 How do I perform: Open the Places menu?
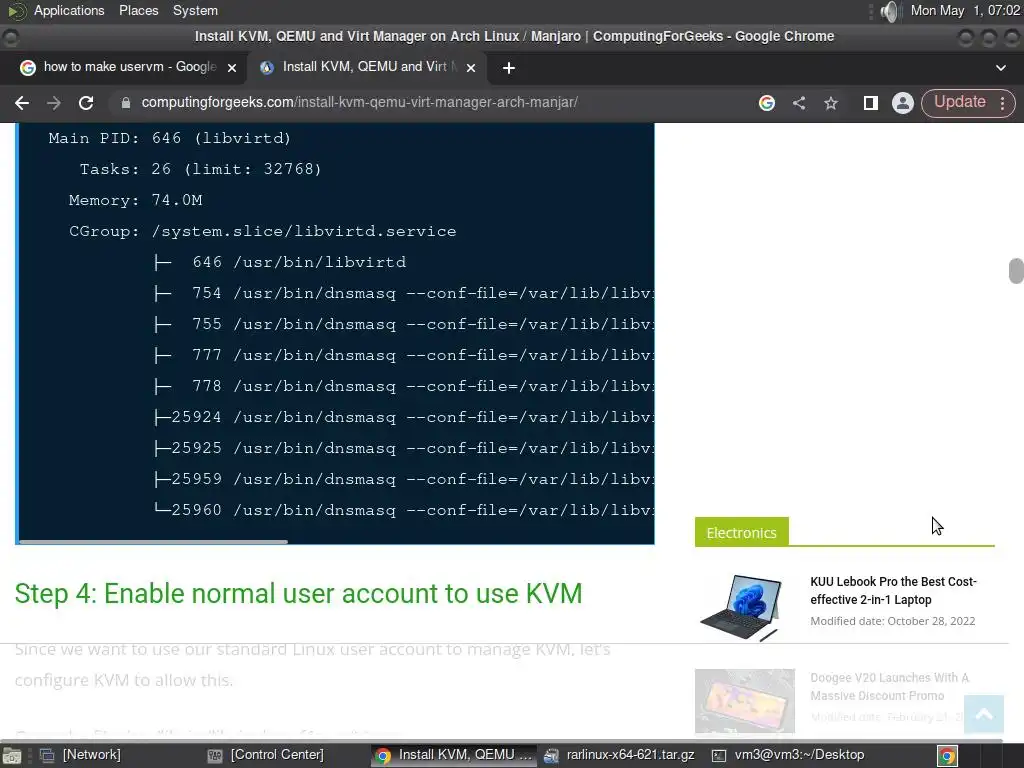pos(138,10)
